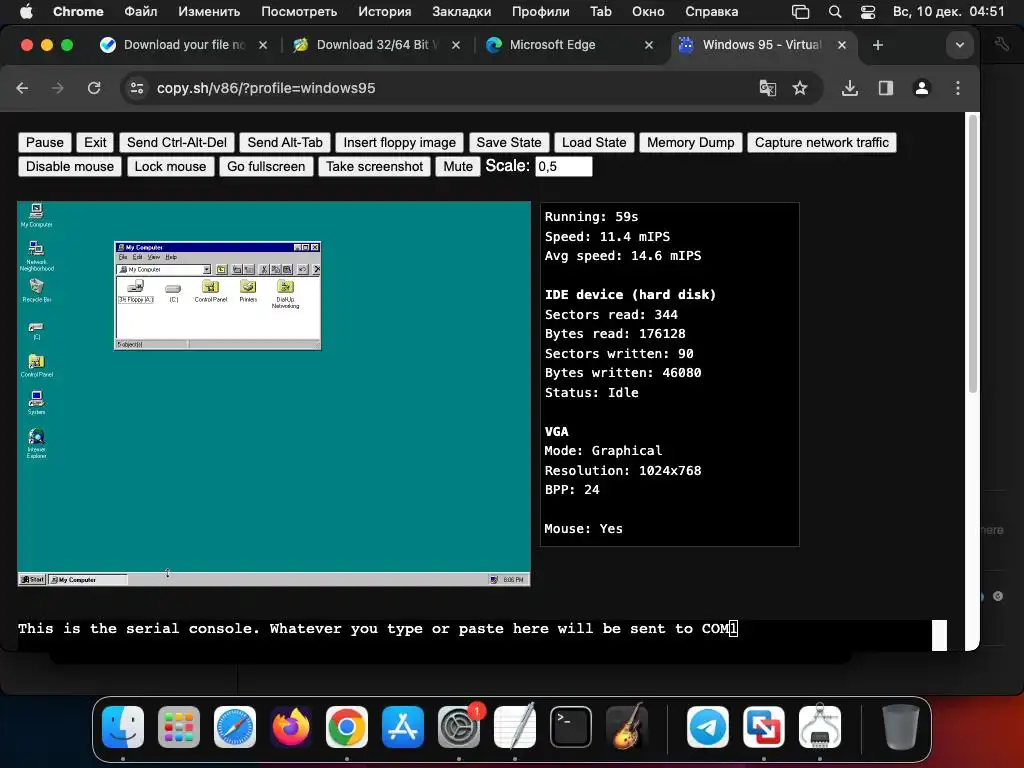Toggle the Lock mouse button
This screenshot has width=1024, height=768.
(x=170, y=167)
